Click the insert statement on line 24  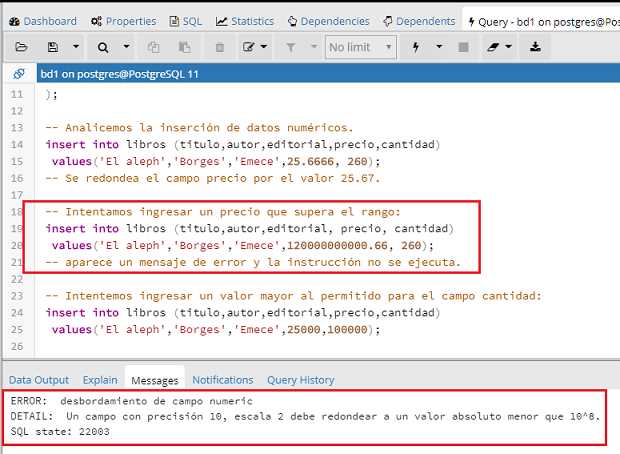[242, 313]
